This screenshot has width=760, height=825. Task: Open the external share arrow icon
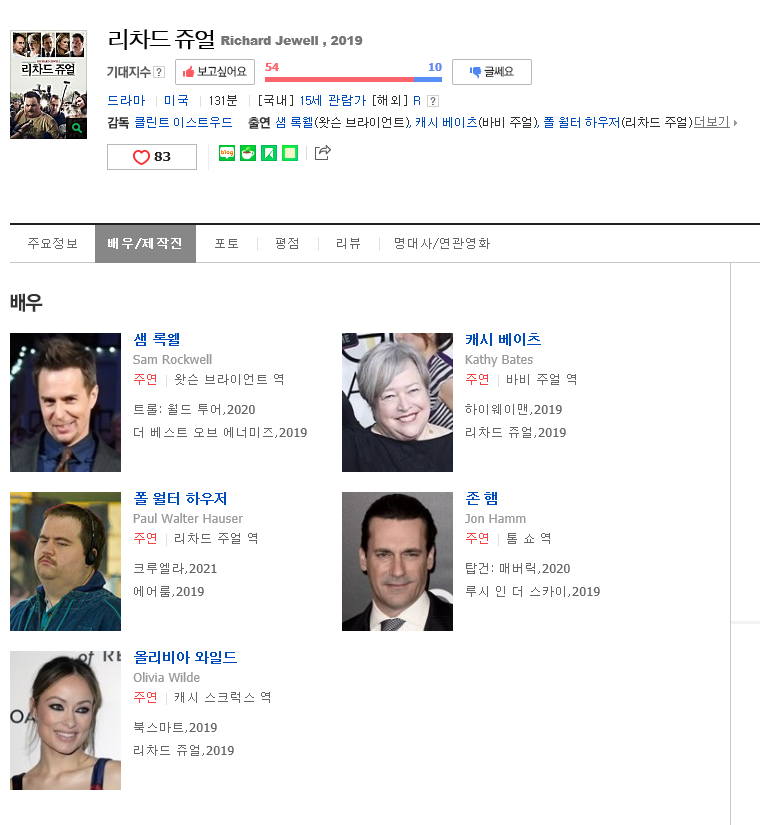[322, 153]
